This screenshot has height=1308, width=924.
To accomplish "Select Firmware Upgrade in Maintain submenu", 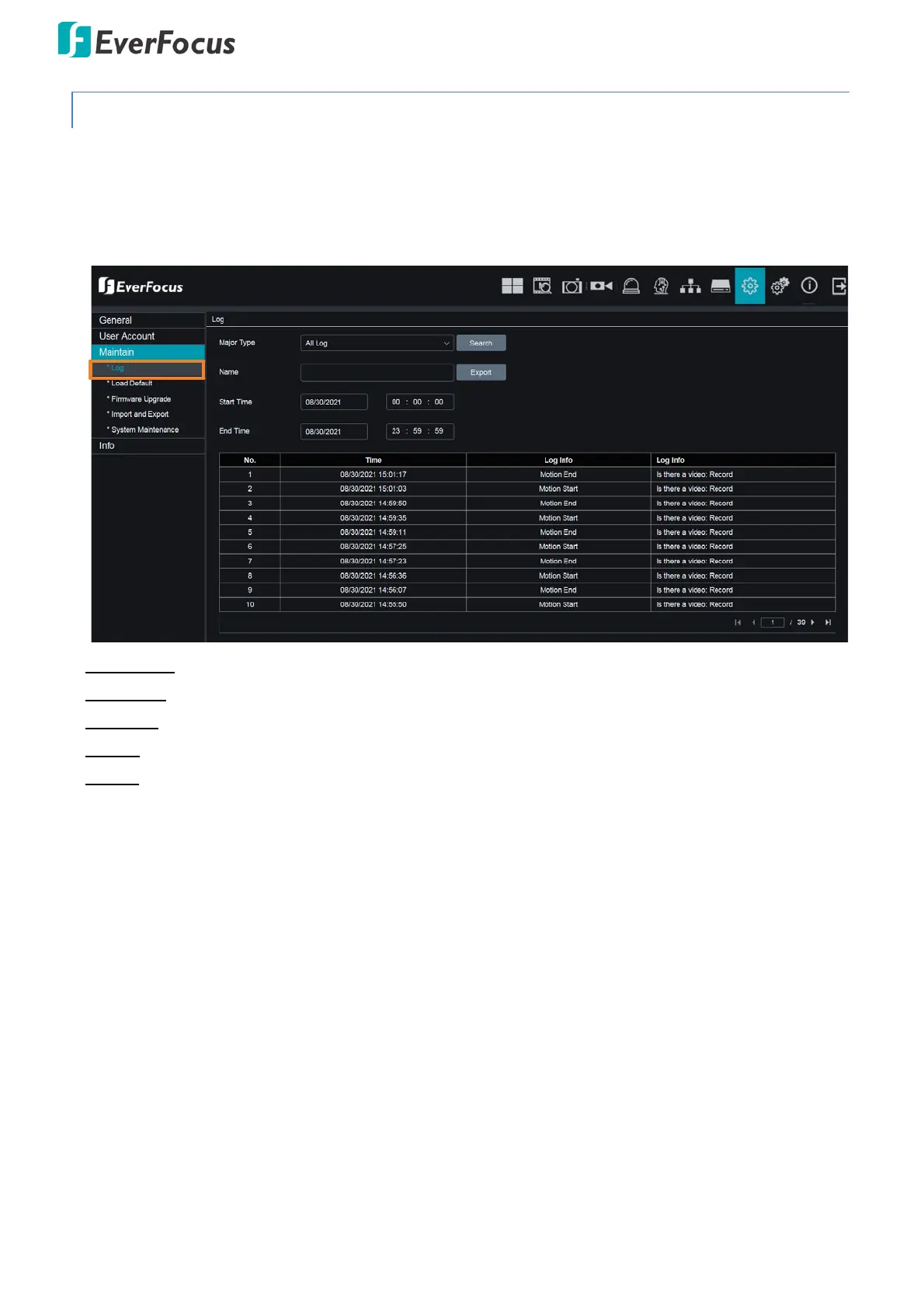I will click(141, 399).
